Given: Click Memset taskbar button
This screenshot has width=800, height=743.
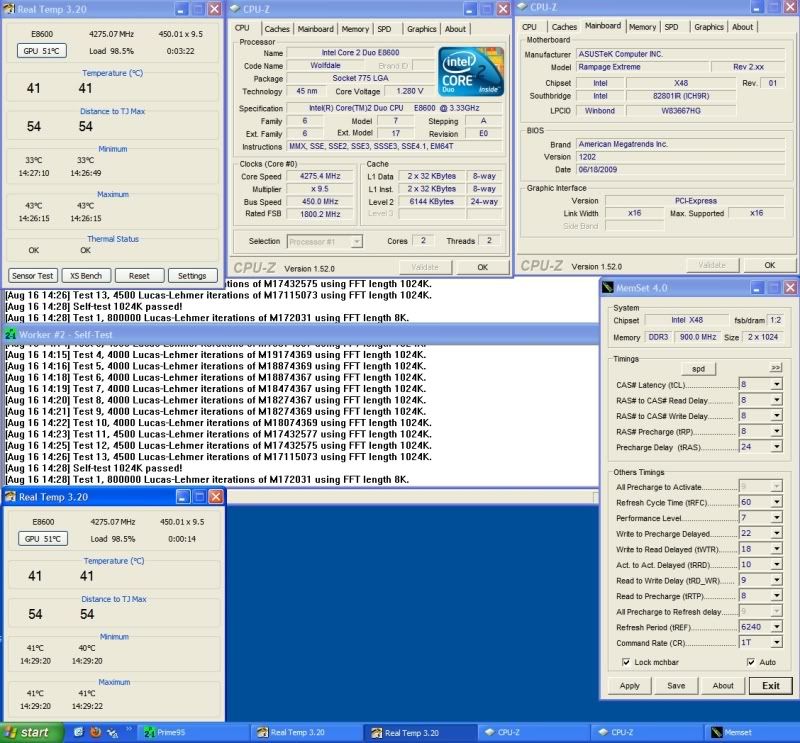Looking at the screenshot, I should click(751, 732).
